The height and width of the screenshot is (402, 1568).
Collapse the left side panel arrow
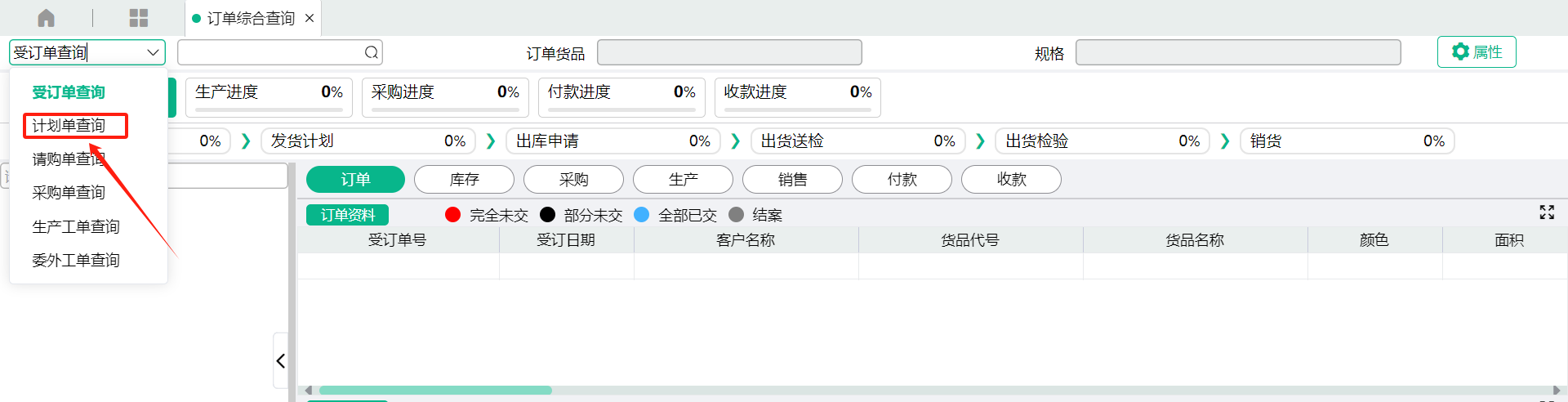coord(280,360)
